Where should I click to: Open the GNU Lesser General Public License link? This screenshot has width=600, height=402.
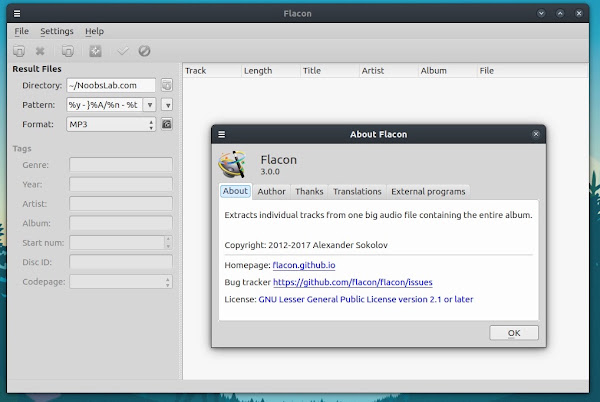pos(366,299)
